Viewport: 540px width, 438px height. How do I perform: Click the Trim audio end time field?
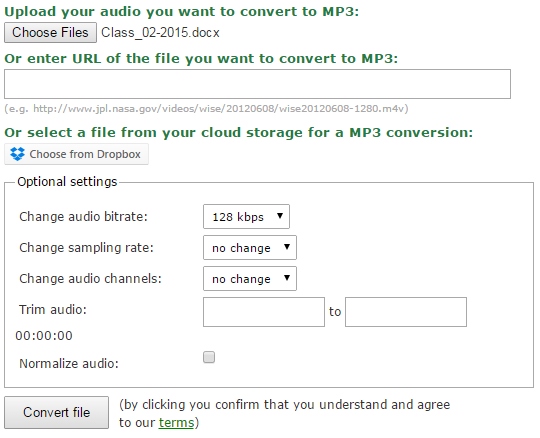[406, 312]
